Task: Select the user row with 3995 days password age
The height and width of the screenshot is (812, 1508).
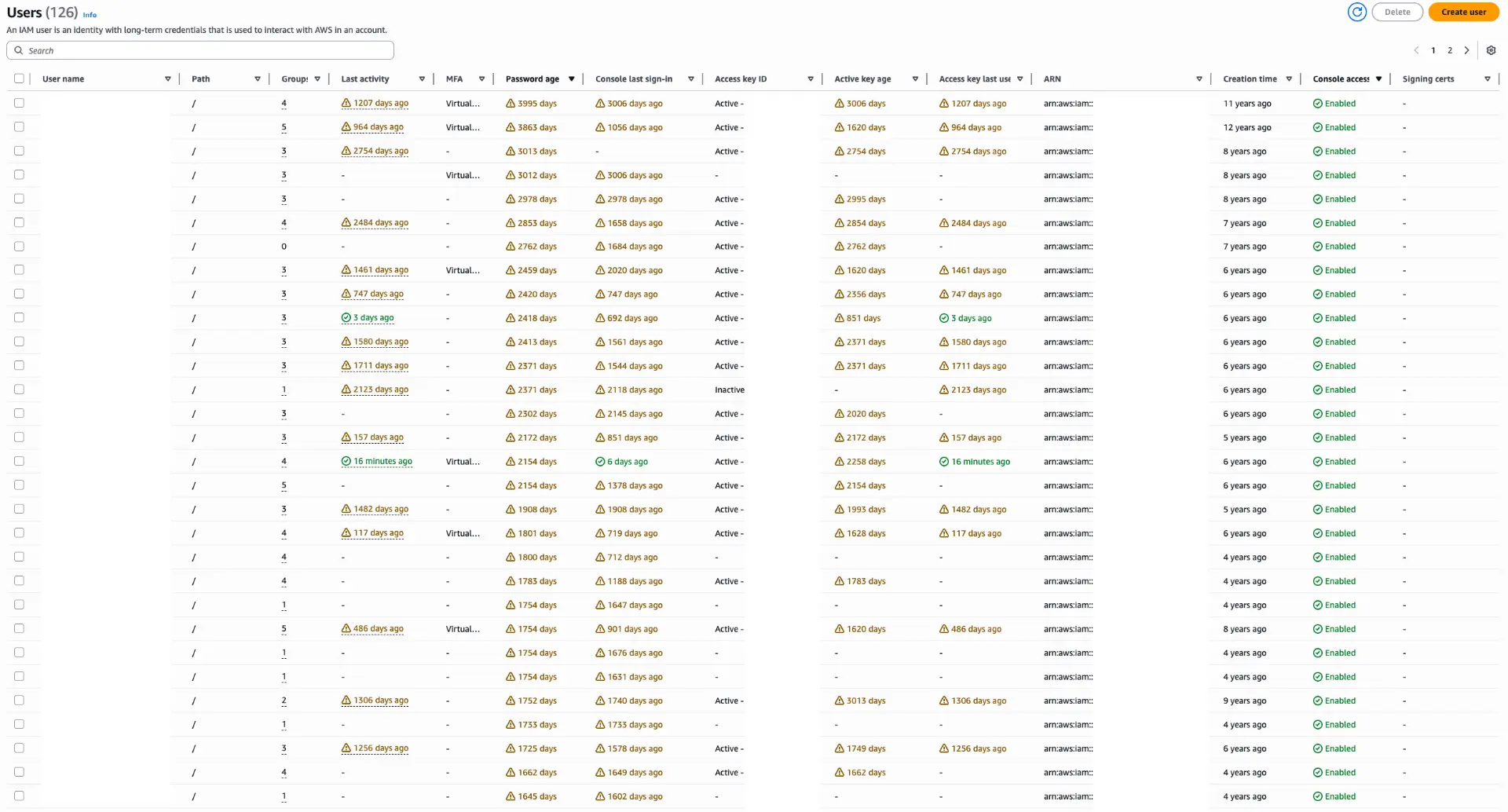Action: 19,103
